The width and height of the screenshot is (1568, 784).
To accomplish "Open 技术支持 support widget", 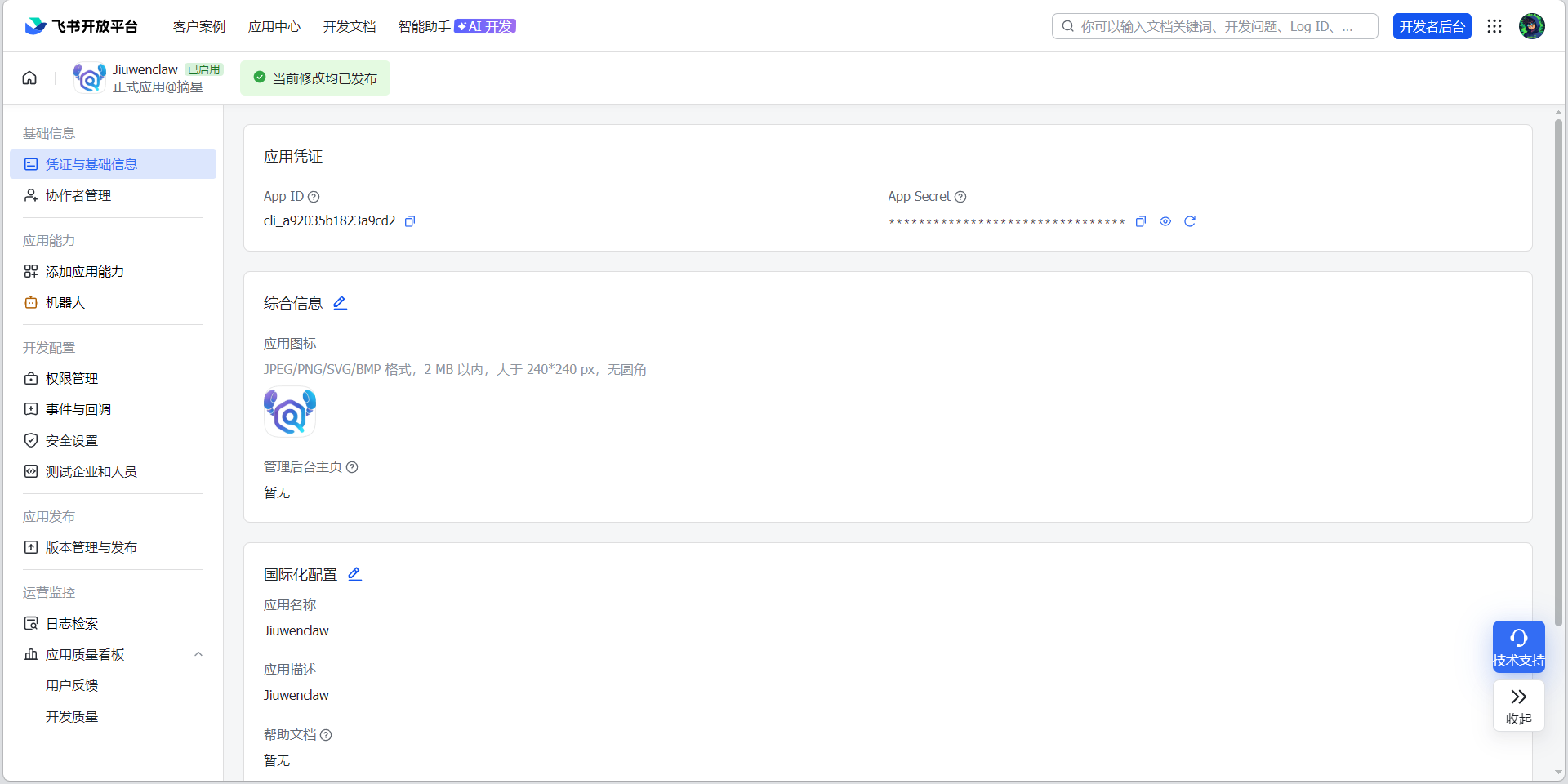I will pyautogui.click(x=1519, y=647).
